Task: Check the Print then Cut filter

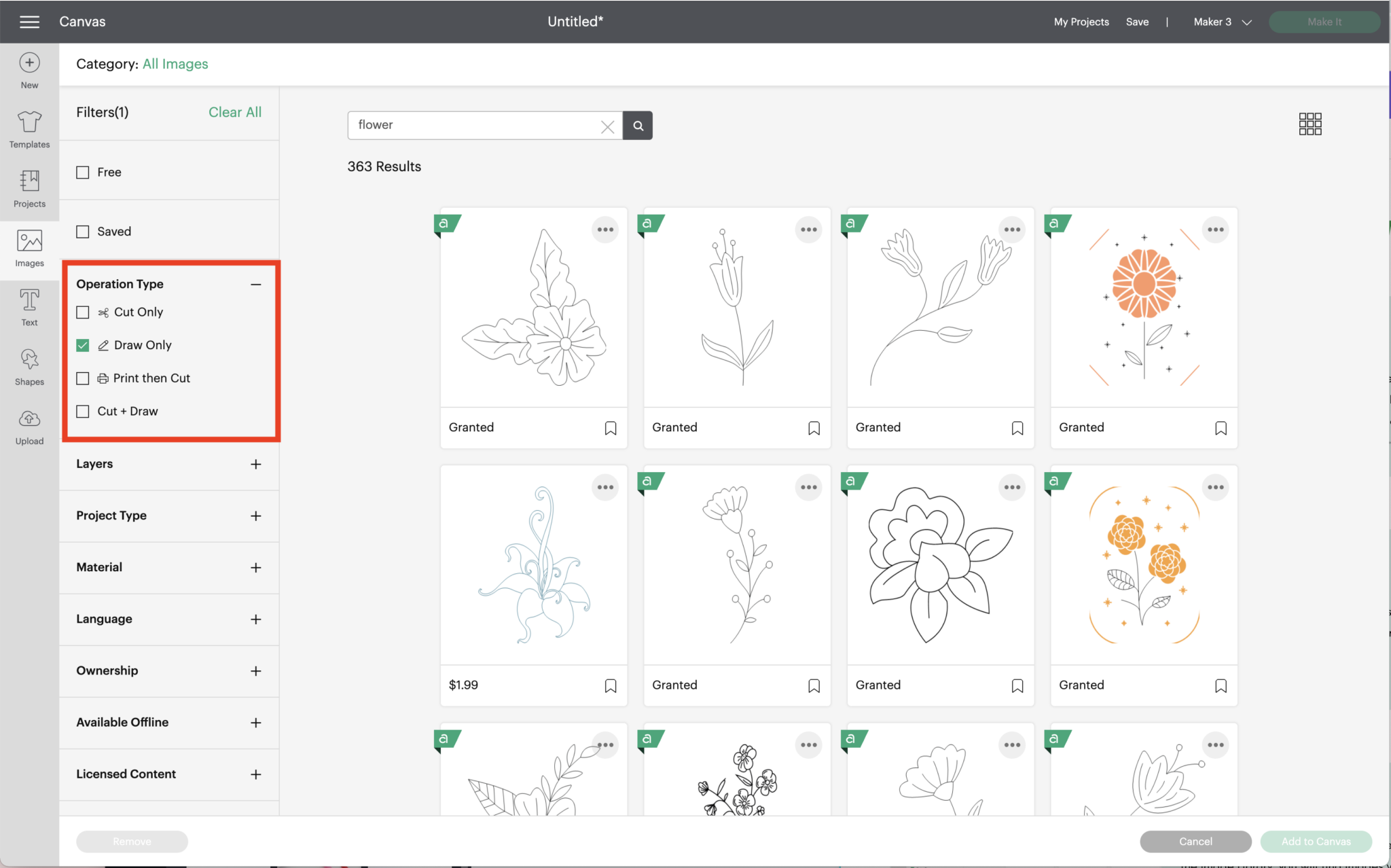Action: [x=83, y=378]
